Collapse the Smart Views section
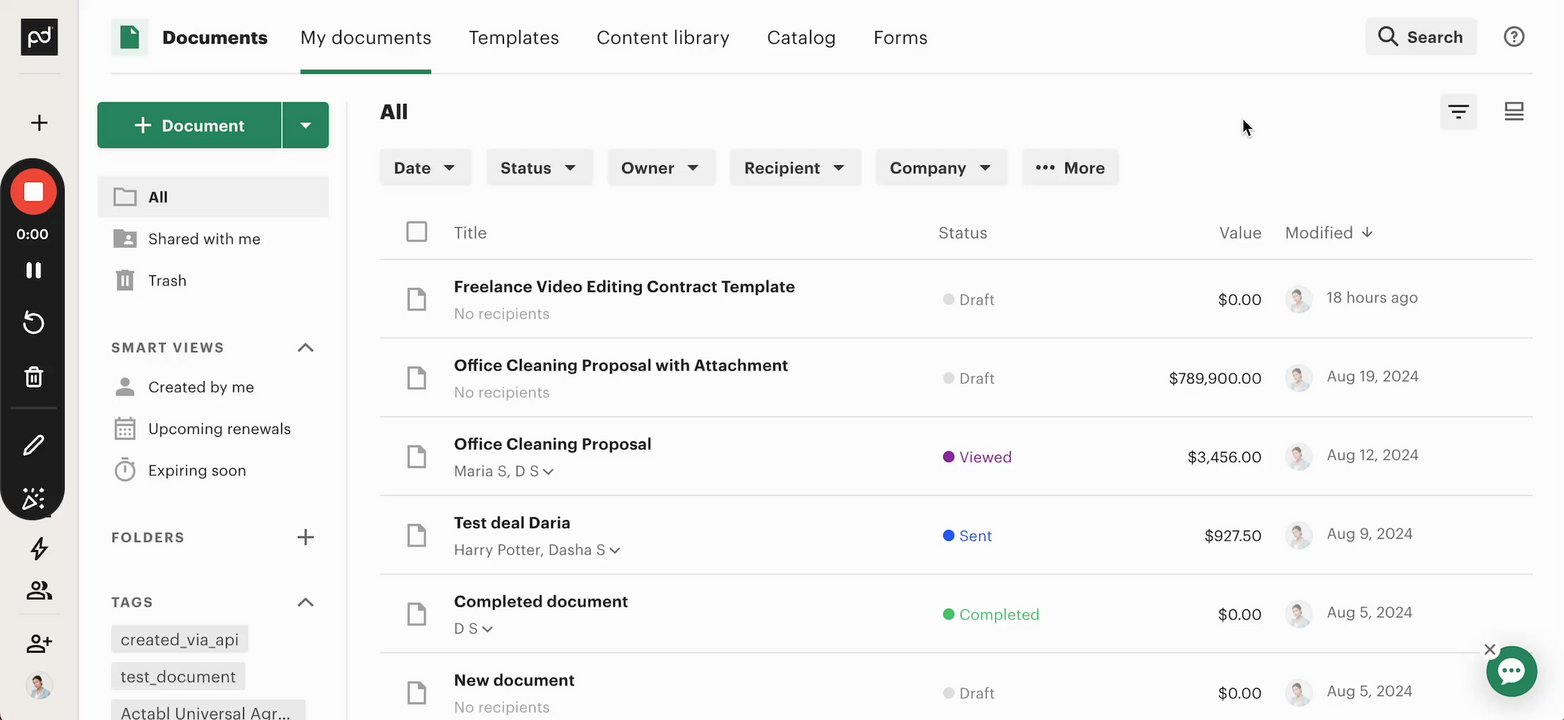 [x=306, y=347]
